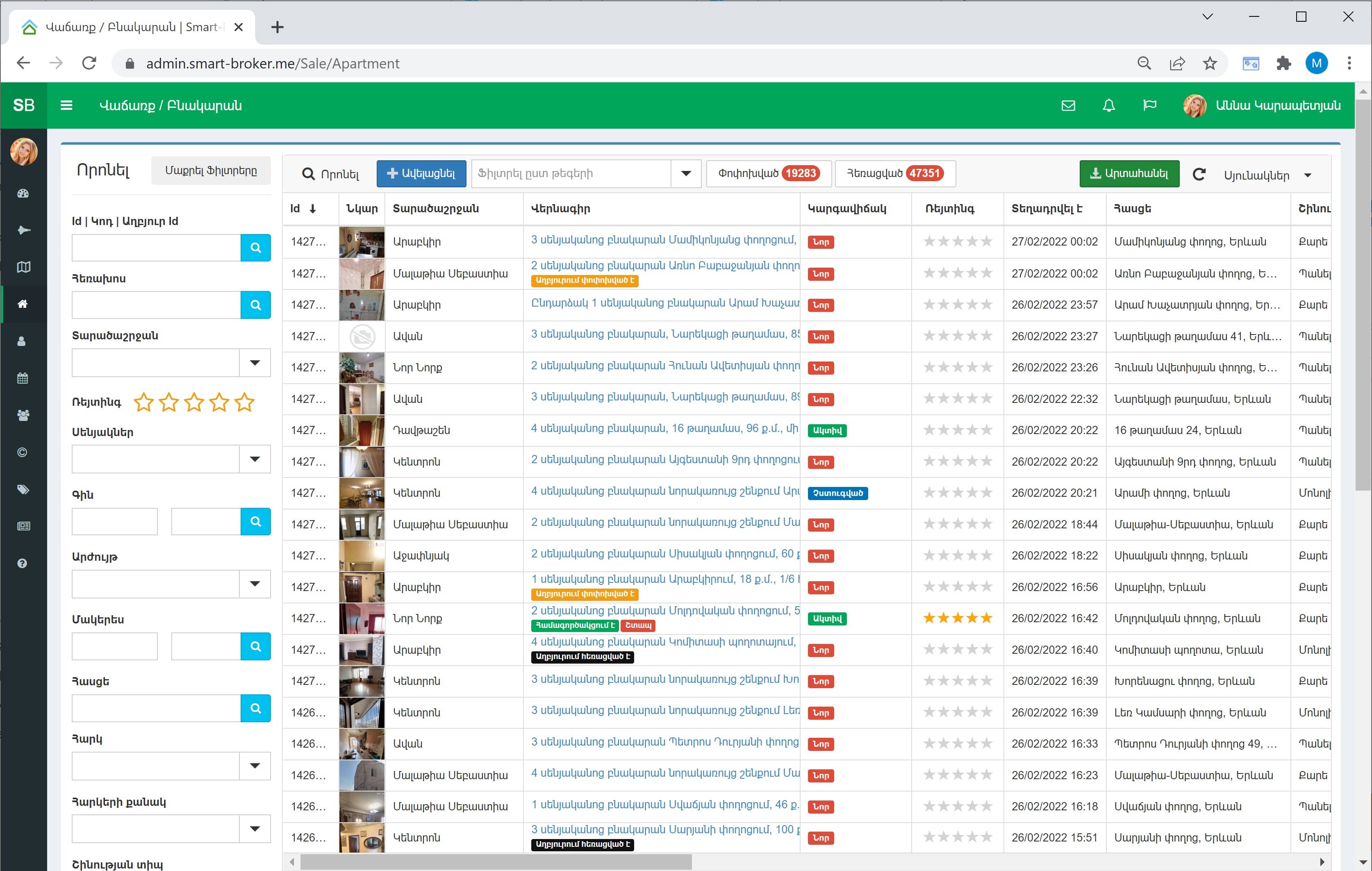Expand the Տարածաշրջան dropdown
This screenshot has width=1372, height=871.
click(x=255, y=363)
